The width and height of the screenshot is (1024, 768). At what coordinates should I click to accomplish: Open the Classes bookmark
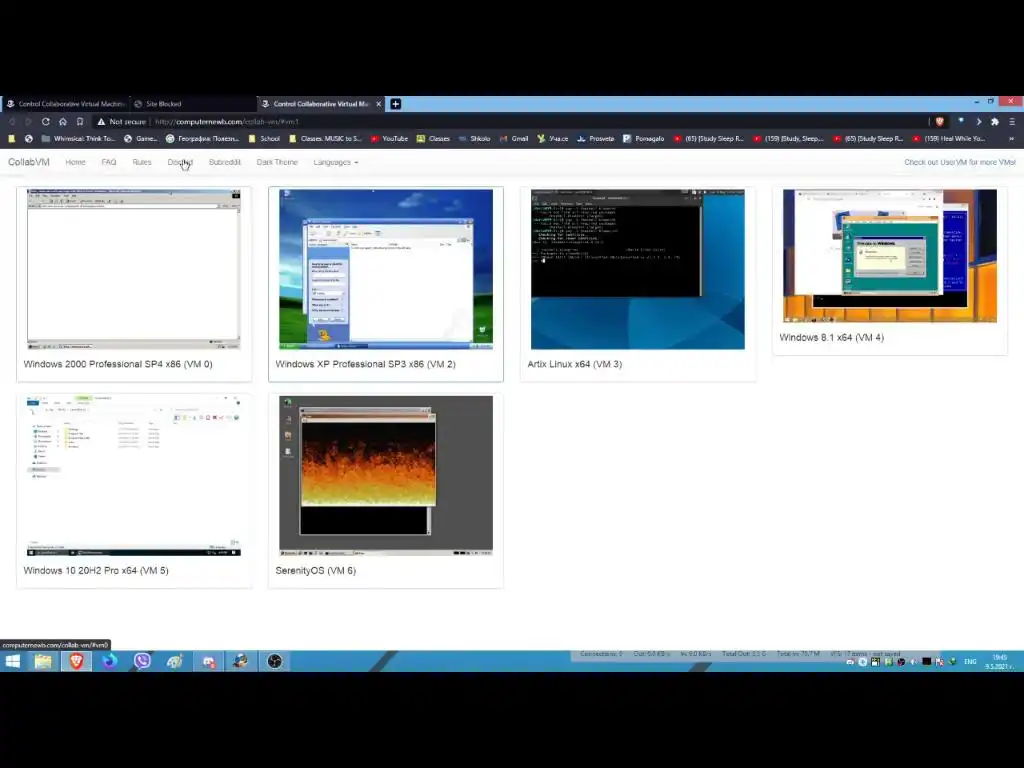click(x=434, y=138)
